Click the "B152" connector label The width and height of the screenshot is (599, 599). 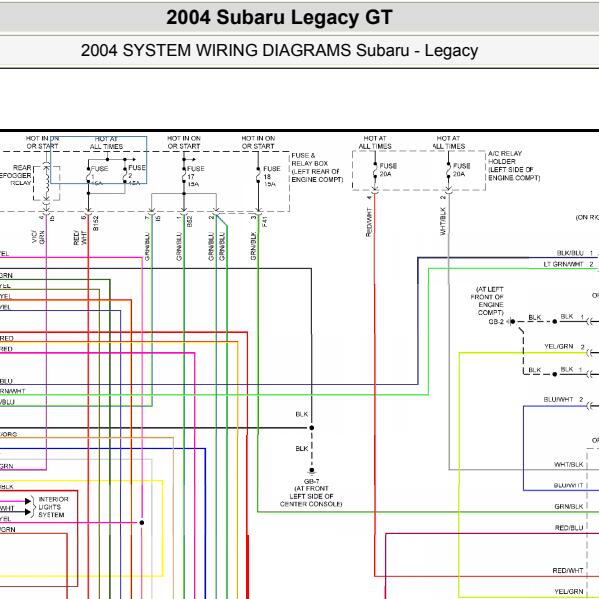(96, 223)
